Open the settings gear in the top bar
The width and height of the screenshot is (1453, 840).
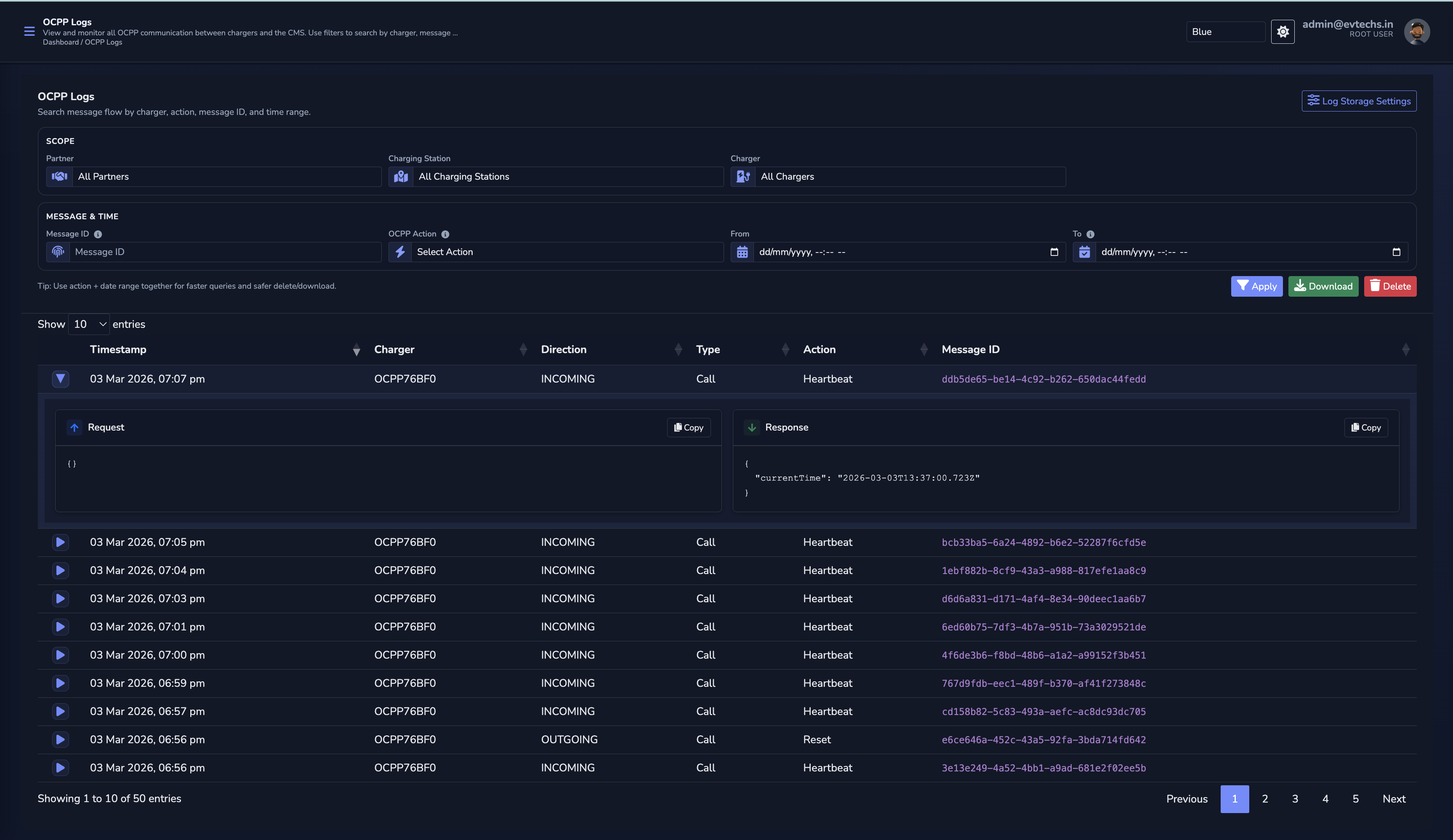click(1283, 31)
